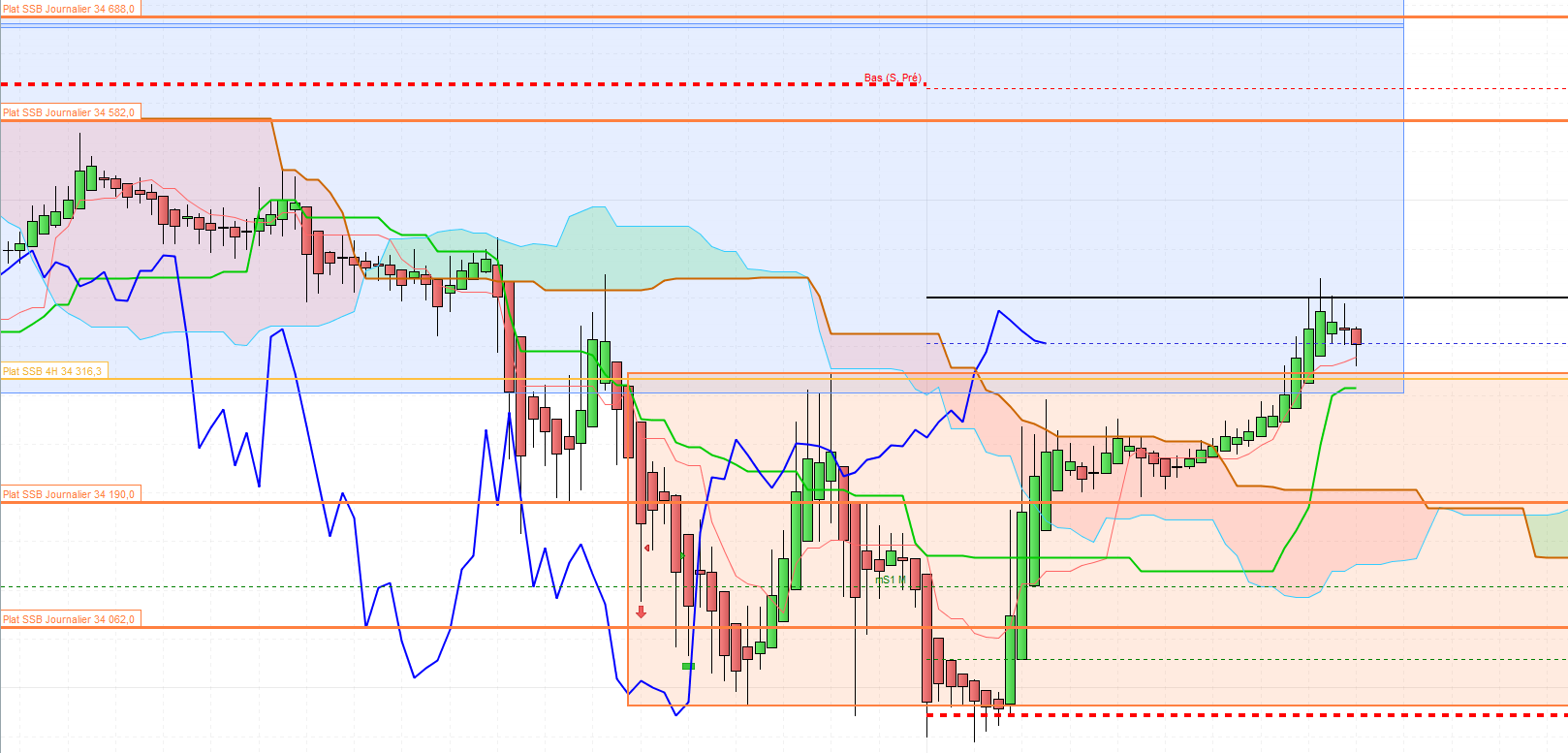Screen dimensions: 1568x753
Task: Select the 'Plat SSB Journalier 34 582,0' label
Action: pyautogui.click(x=70, y=112)
